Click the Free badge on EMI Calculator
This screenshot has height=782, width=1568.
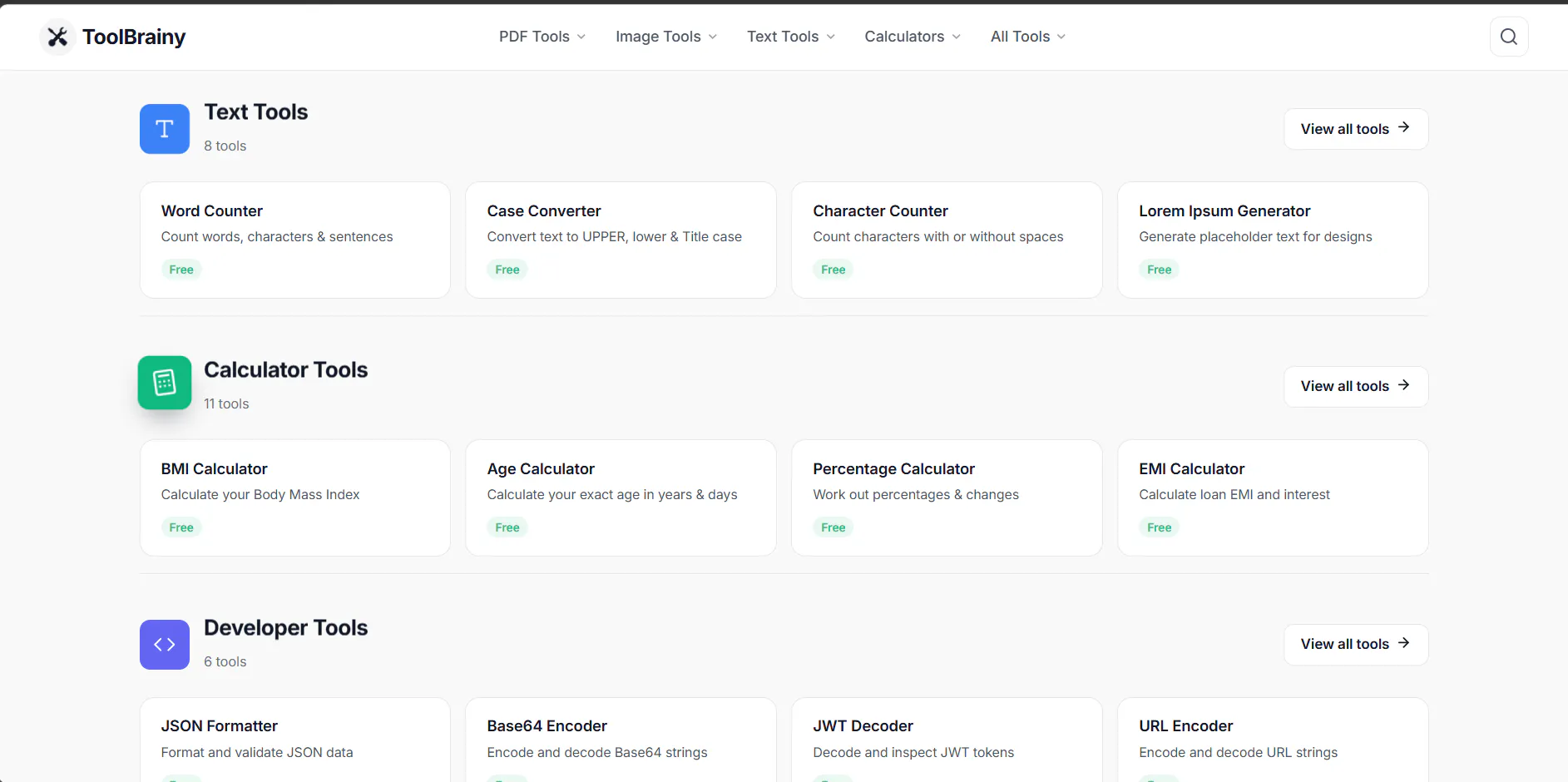pos(1160,527)
